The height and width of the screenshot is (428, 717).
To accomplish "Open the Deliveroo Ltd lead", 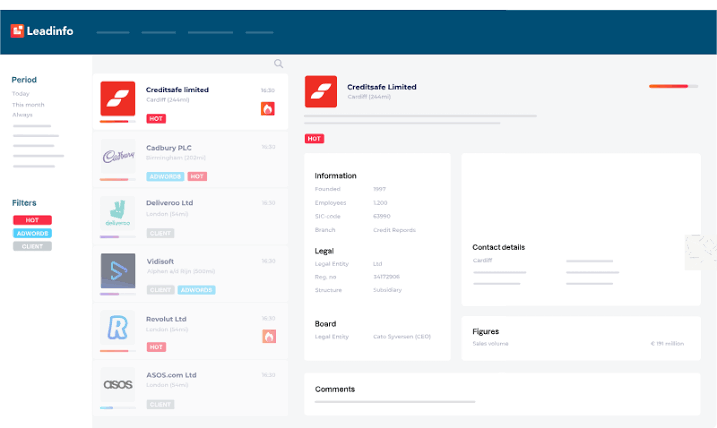I will pyautogui.click(x=190, y=217).
